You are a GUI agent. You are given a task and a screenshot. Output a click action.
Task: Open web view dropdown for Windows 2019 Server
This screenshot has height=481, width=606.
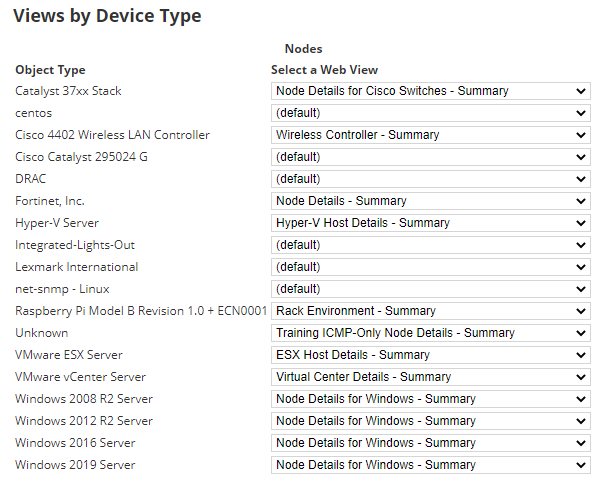coord(431,466)
